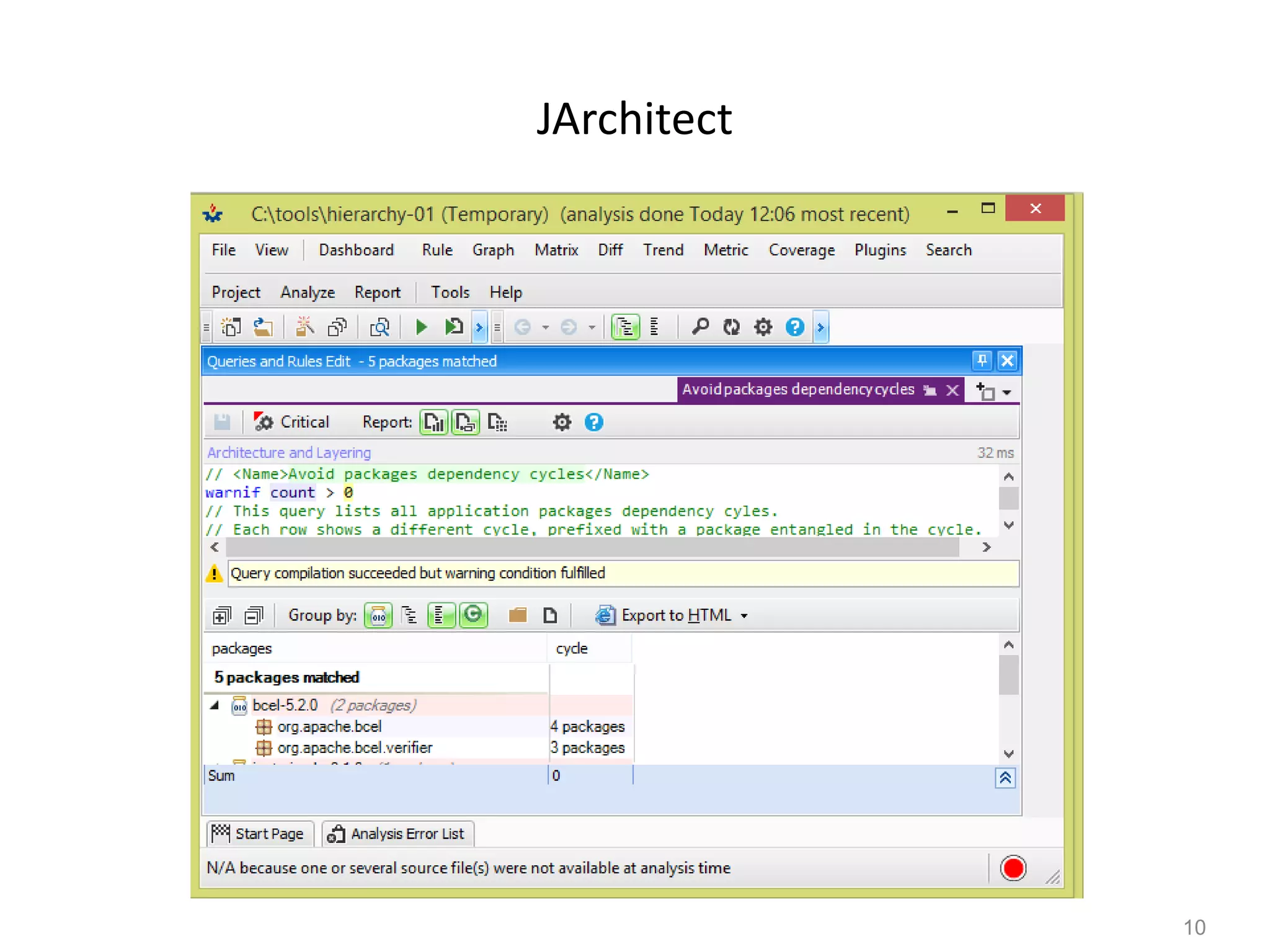This screenshot has height=952, width=1270.
Task: Open options via main toolbar gear
Action: click(763, 327)
